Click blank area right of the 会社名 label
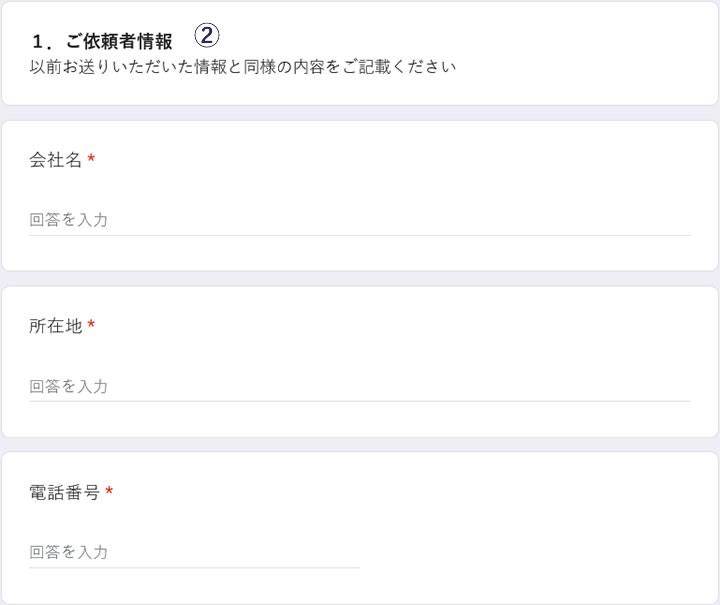The height and width of the screenshot is (605, 720). tap(400, 160)
